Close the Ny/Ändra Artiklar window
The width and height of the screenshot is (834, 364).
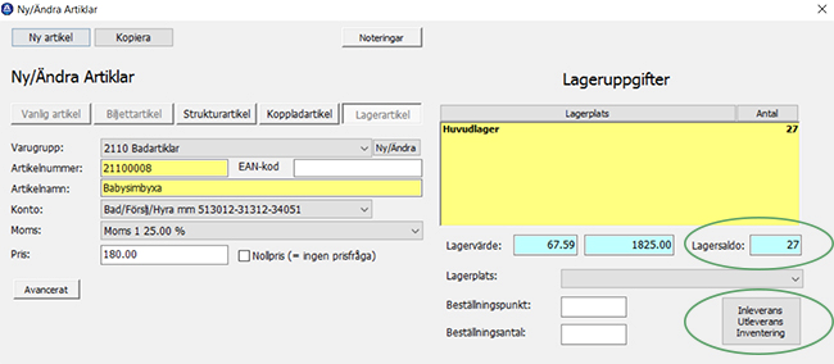(822, 9)
